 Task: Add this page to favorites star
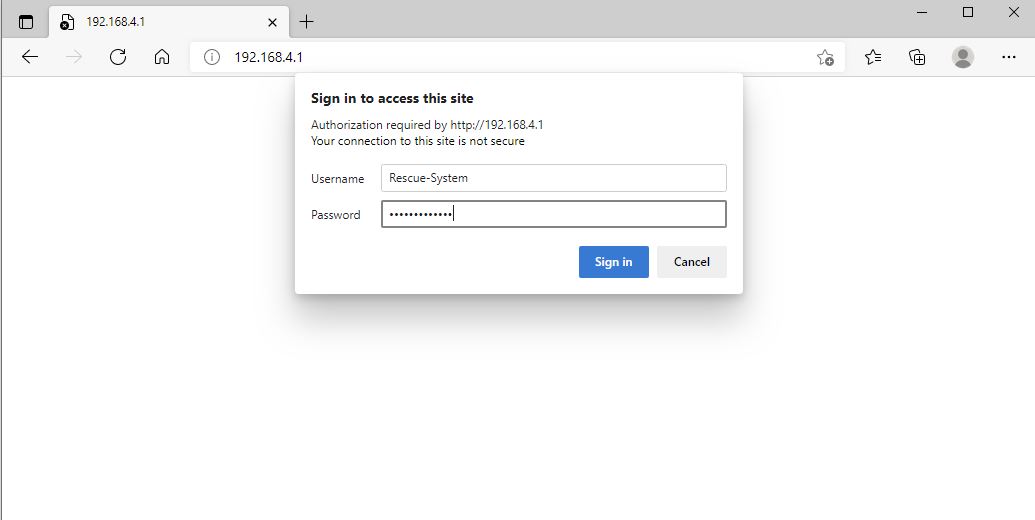coord(825,57)
